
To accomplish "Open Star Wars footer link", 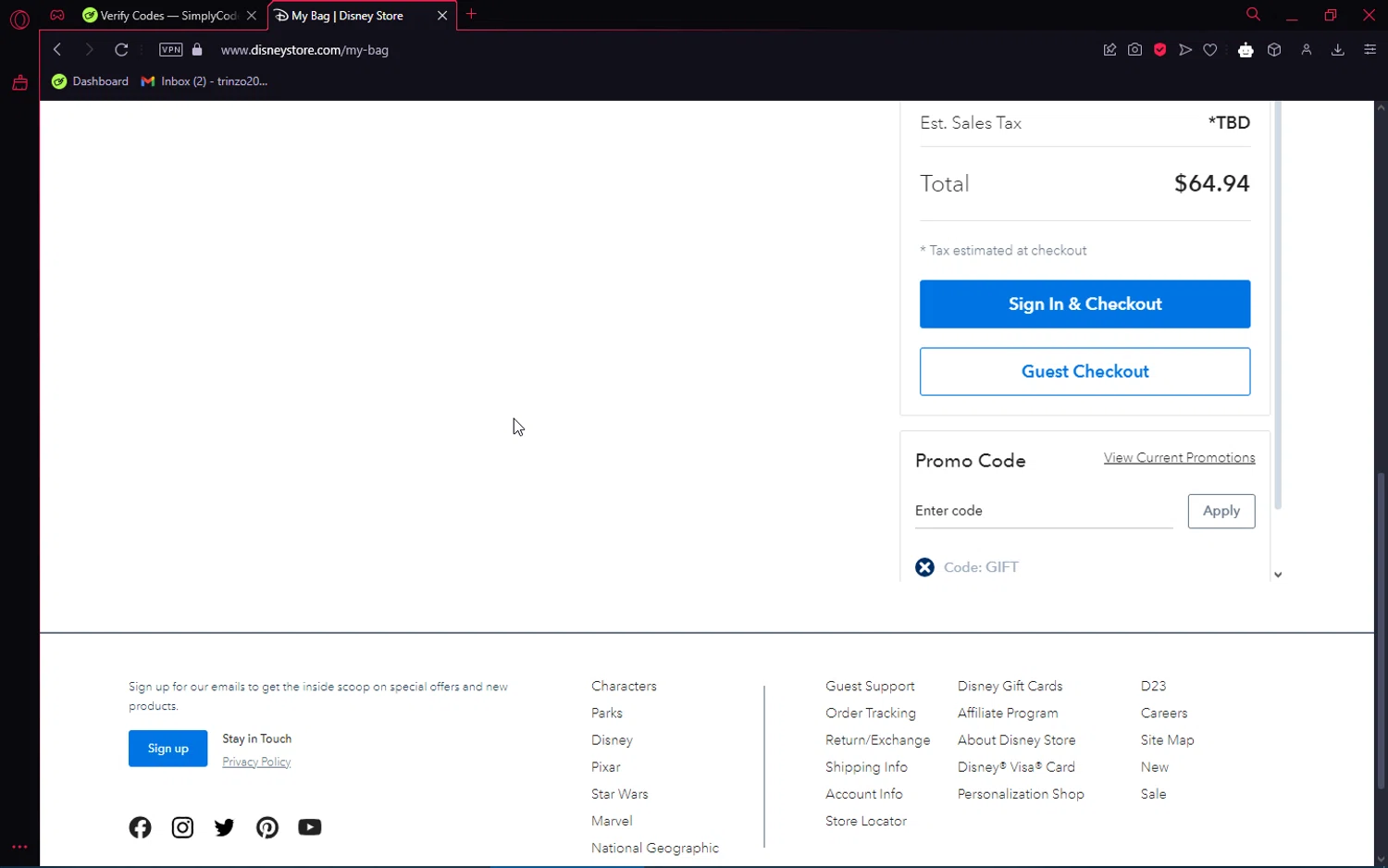I will 620,794.
